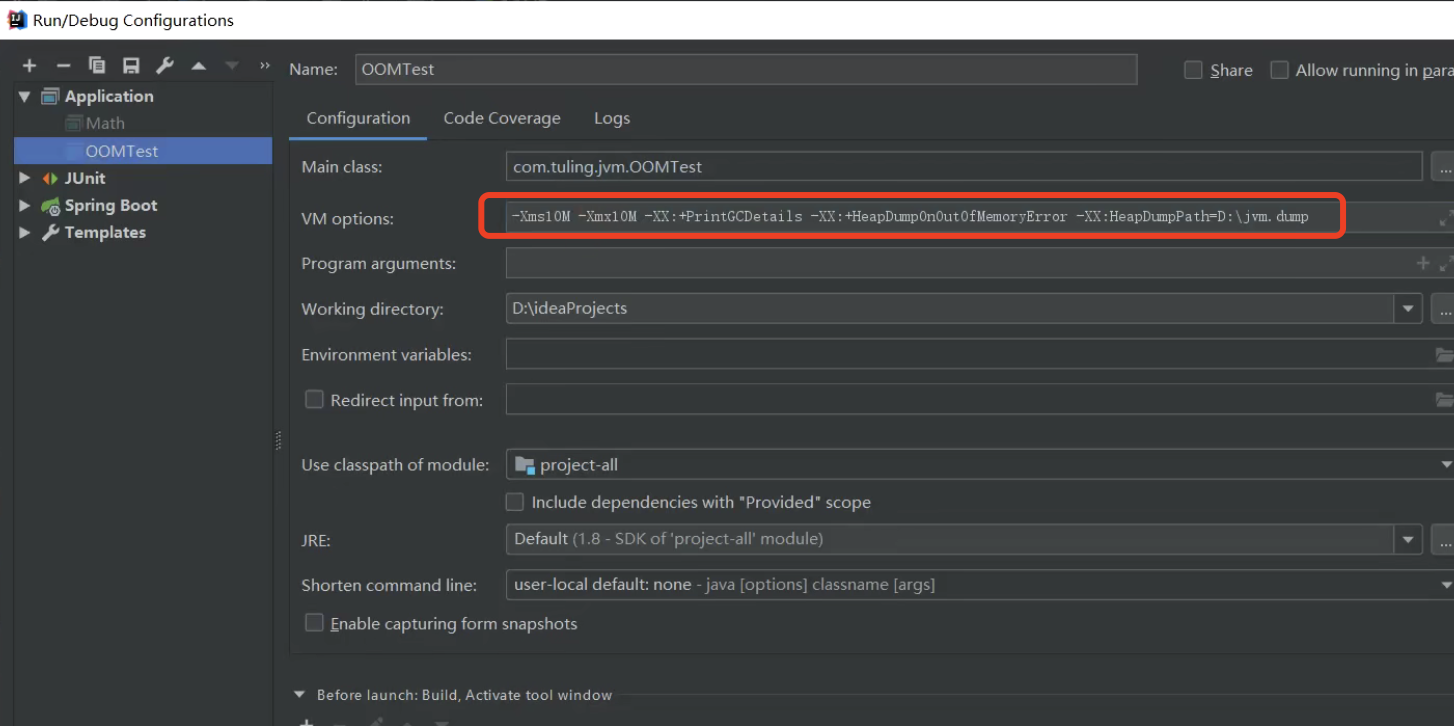Open the JRE dropdown arrow

point(1408,539)
